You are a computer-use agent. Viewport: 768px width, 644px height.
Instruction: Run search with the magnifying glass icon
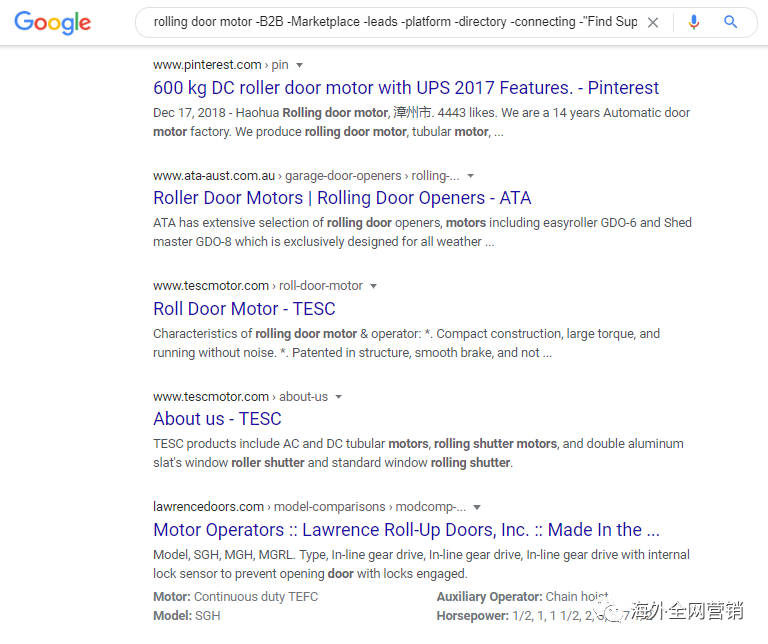coord(730,22)
